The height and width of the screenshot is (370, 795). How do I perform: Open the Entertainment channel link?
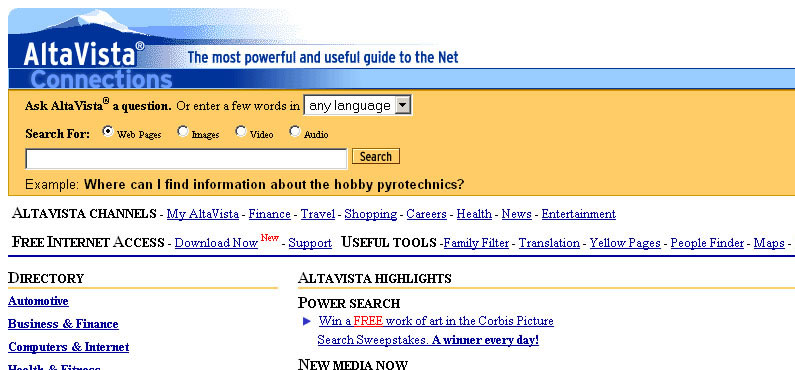point(579,214)
